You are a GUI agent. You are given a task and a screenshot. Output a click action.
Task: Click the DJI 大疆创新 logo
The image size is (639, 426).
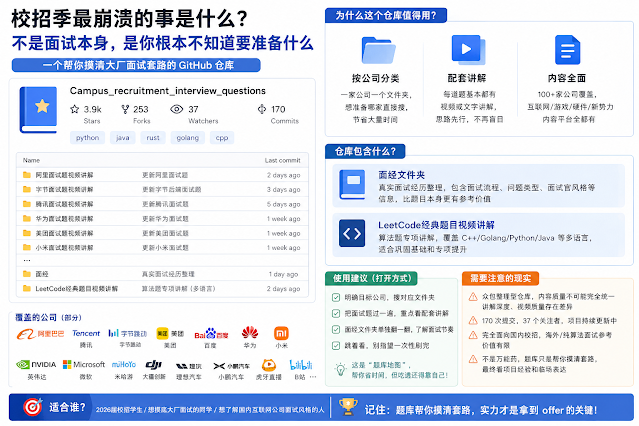point(154,364)
